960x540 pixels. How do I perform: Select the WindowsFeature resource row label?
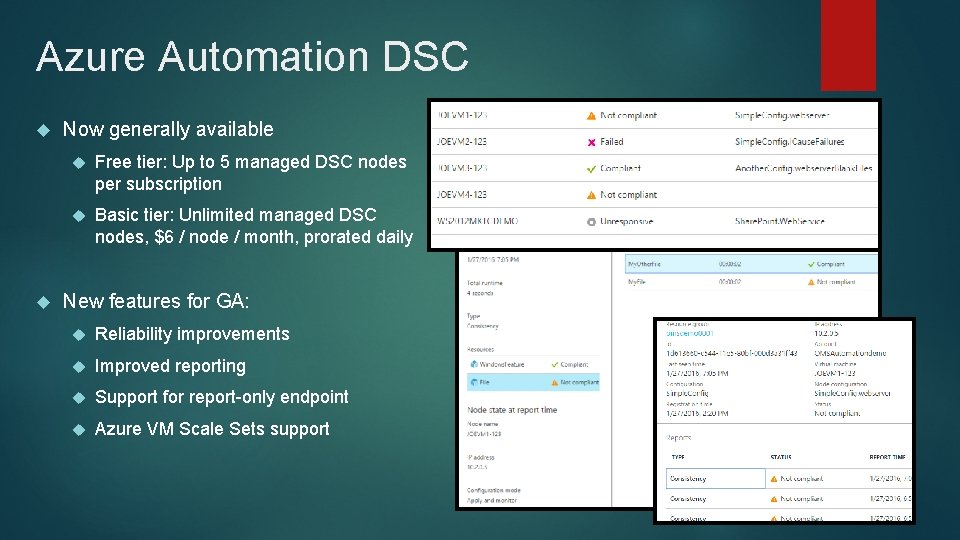[x=502, y=364]
